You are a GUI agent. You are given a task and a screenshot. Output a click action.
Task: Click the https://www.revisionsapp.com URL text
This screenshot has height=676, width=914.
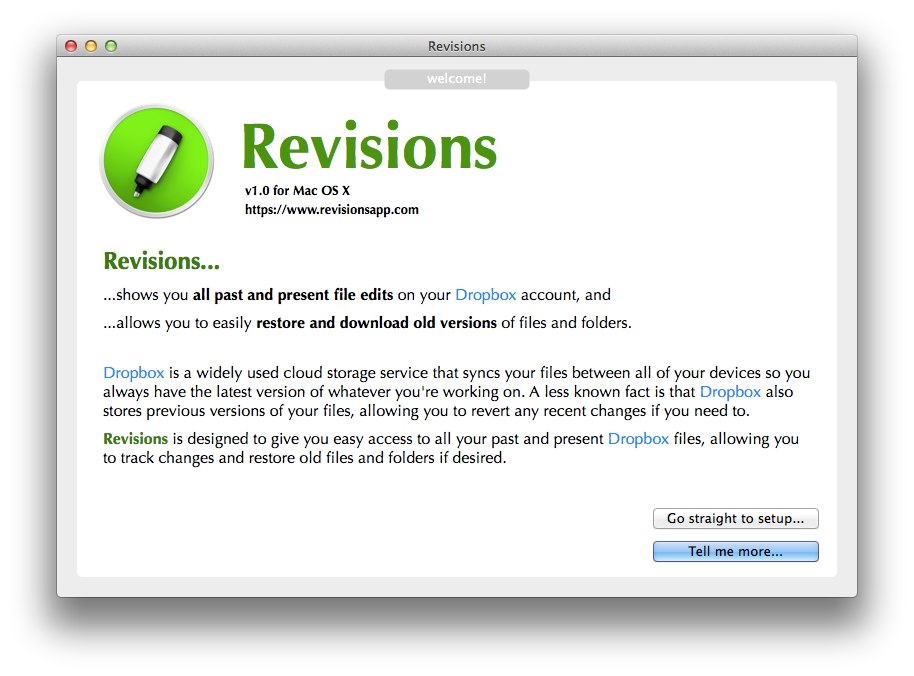tap(332, 210)
